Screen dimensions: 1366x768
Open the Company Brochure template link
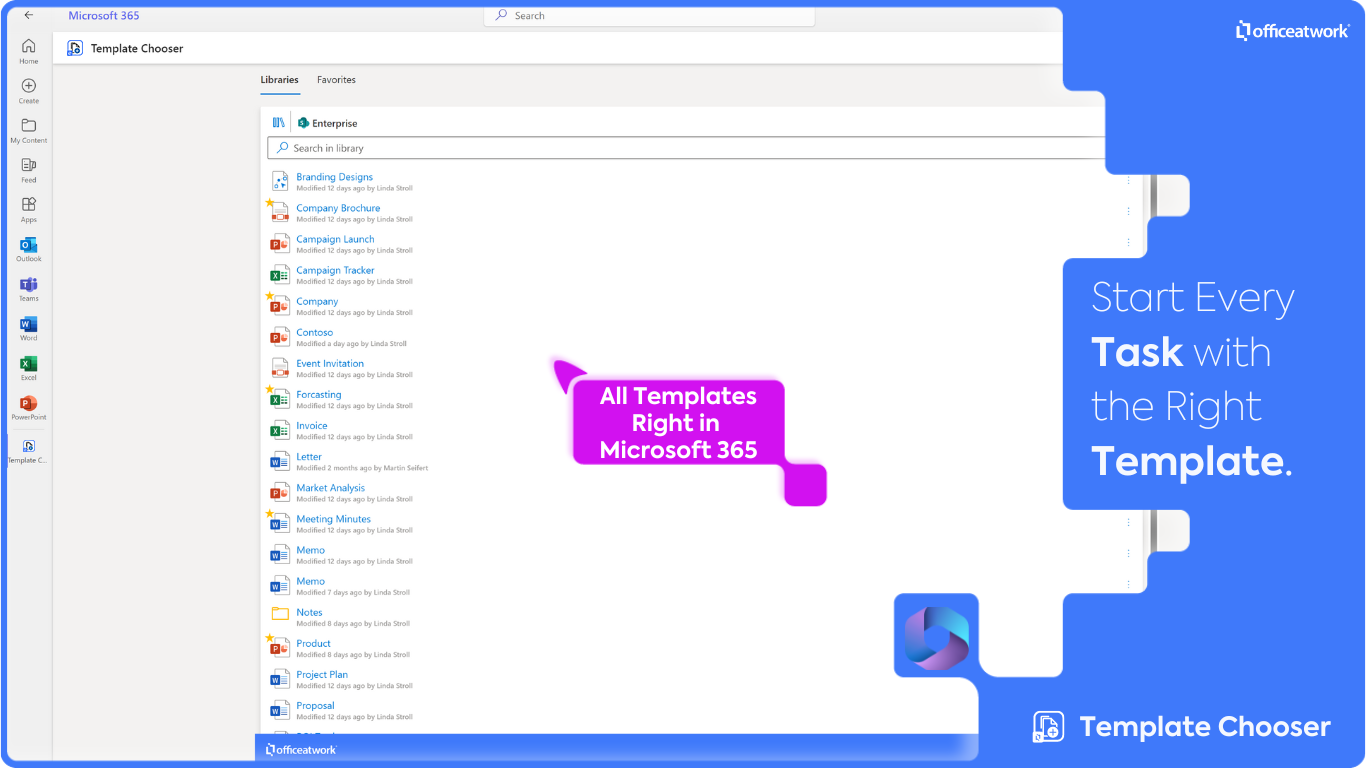pyautogui.click(x=338, y=208)
